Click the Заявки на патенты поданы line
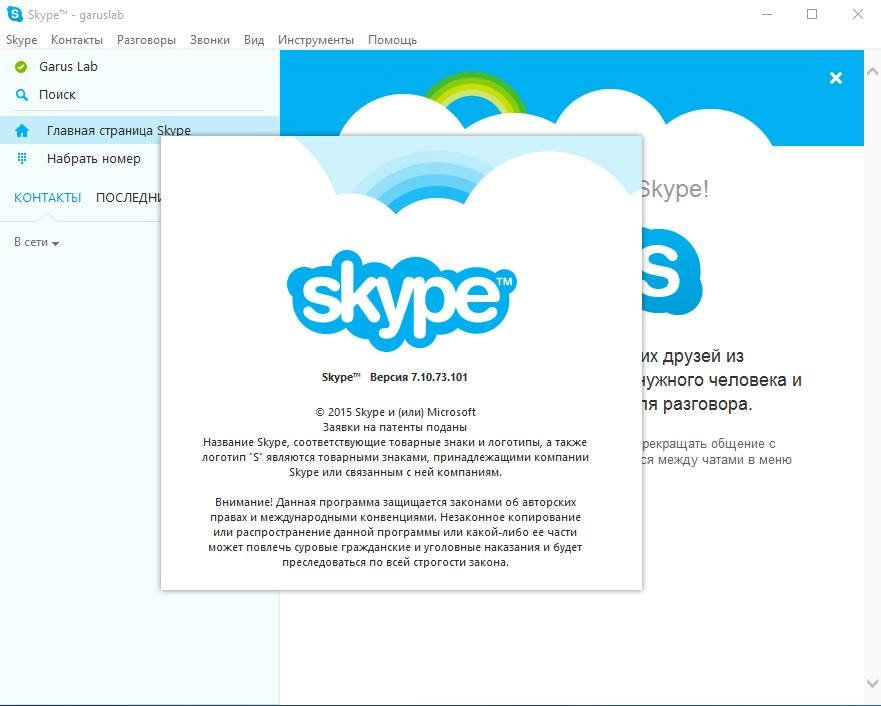 tap(395, 427)
